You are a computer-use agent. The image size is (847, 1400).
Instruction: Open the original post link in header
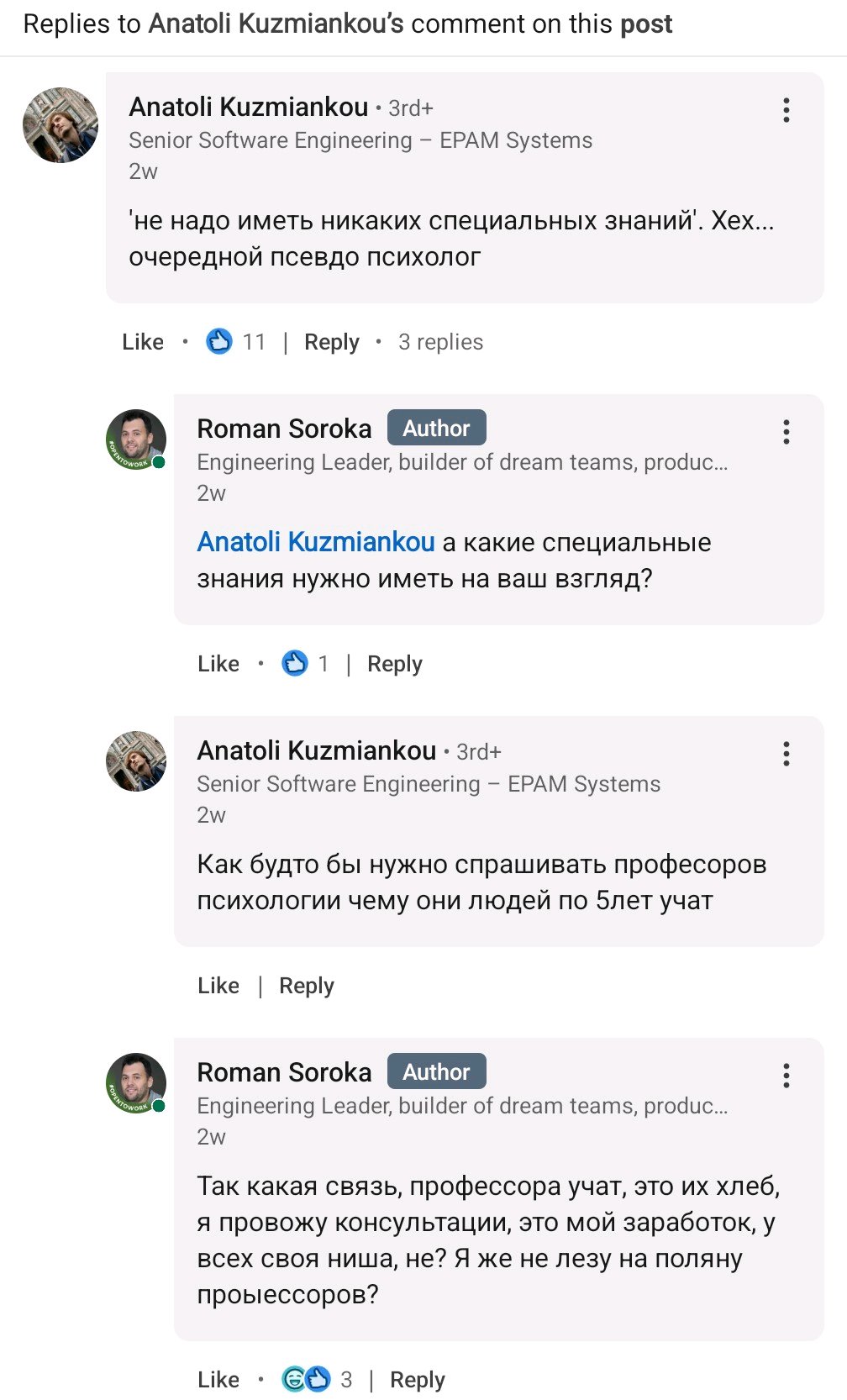tap(646, 24)
